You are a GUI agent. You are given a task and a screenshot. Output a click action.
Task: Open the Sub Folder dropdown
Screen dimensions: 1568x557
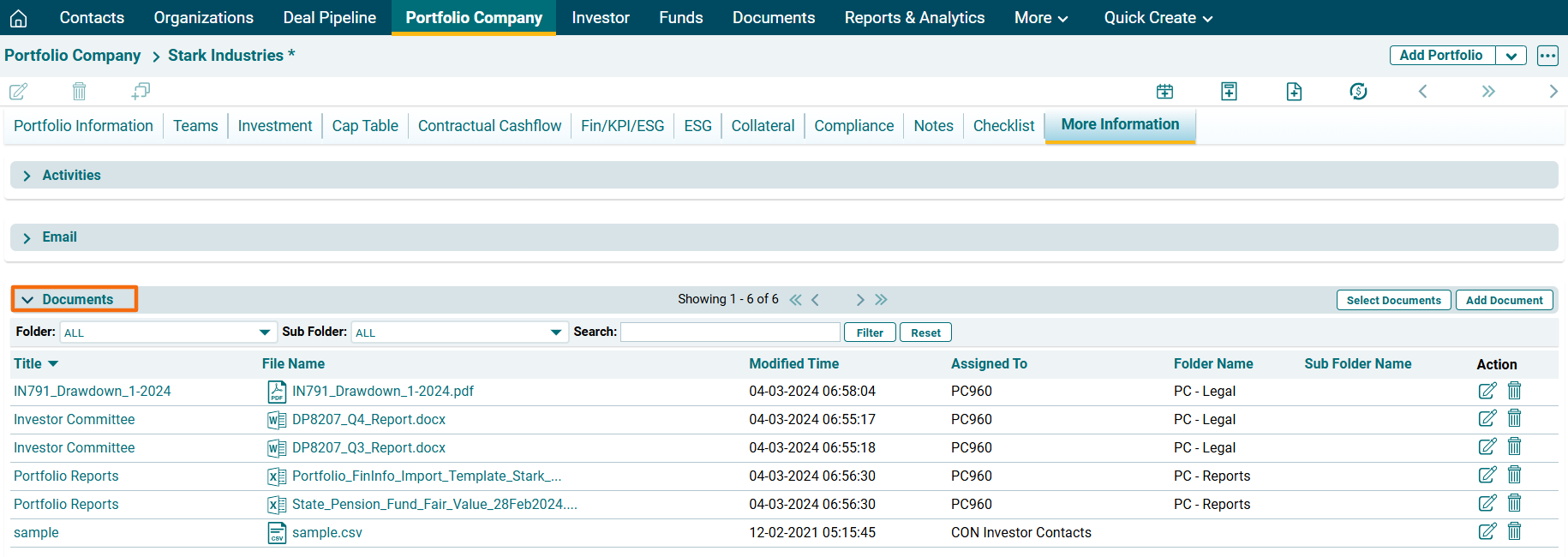coord(459,332)
